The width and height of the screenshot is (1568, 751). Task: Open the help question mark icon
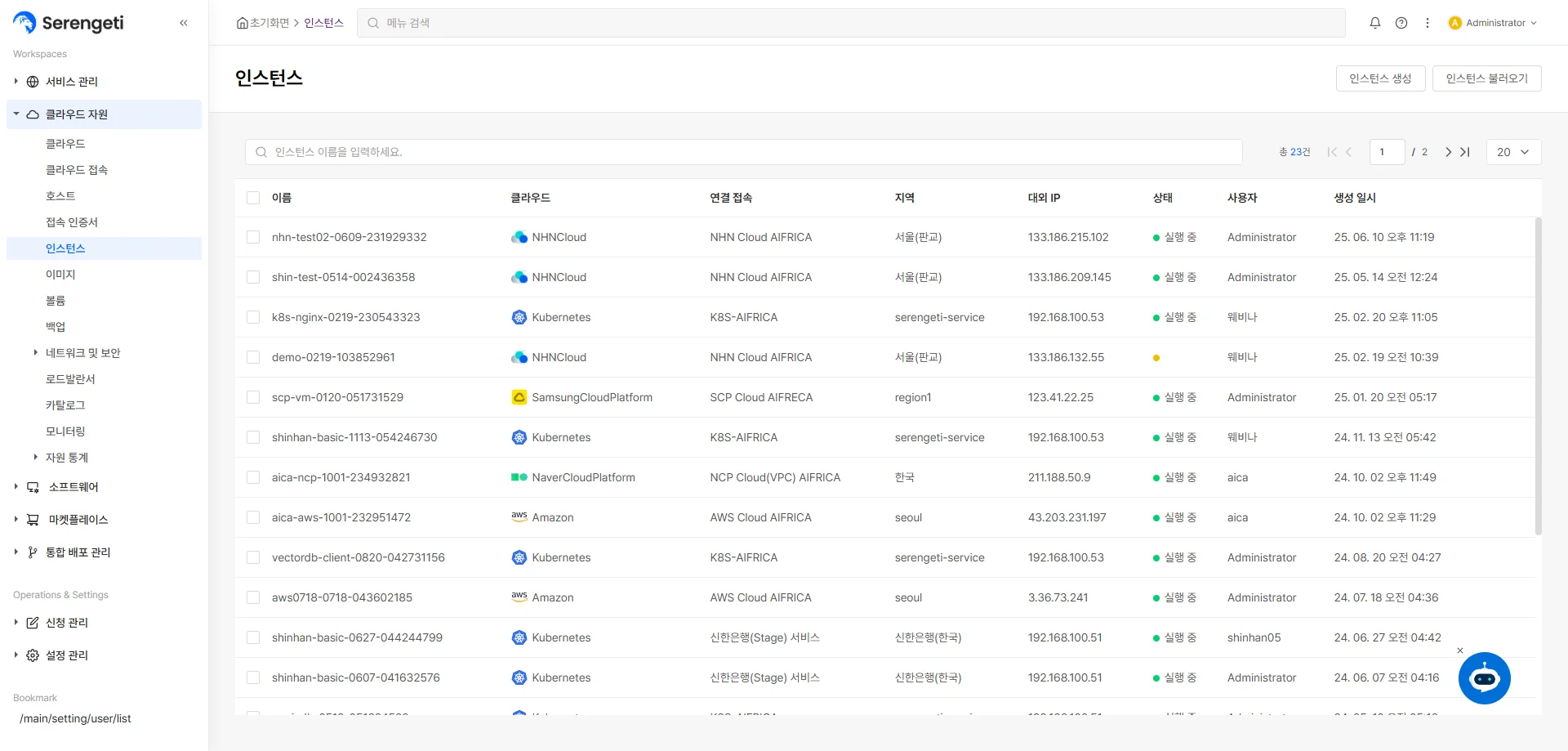(x=1401, y=23)
